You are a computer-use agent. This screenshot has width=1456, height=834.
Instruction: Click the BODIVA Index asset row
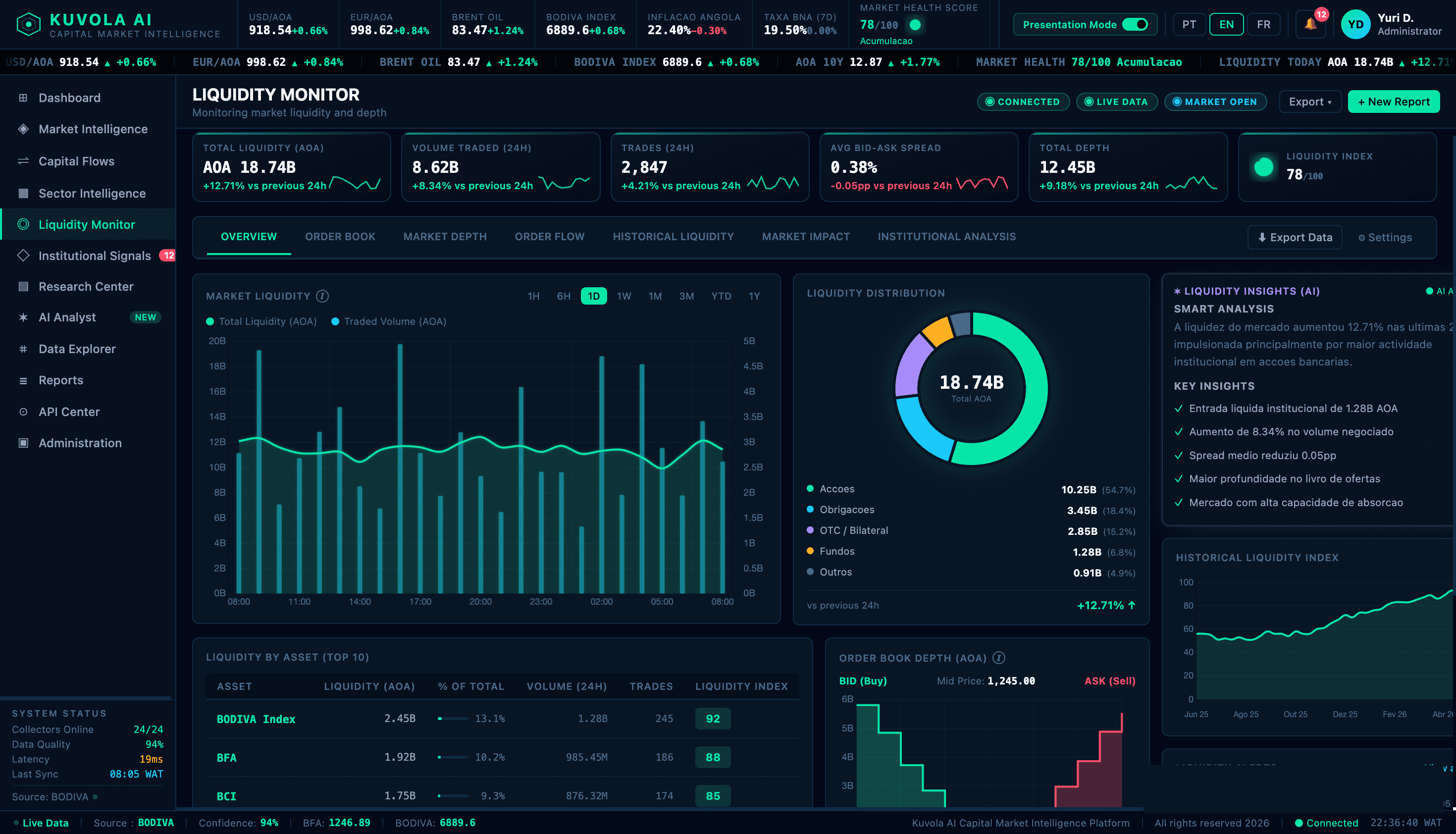502,719
